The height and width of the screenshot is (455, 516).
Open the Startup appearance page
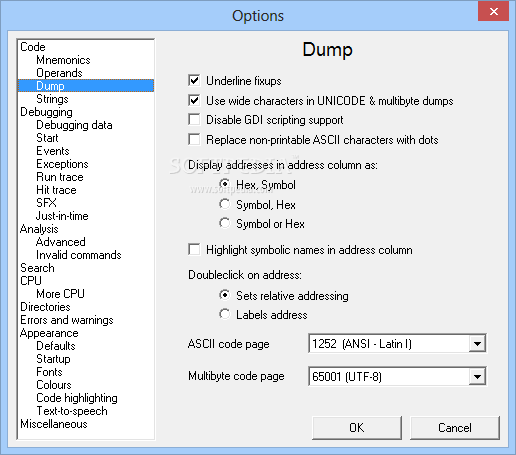pos(53,359)
